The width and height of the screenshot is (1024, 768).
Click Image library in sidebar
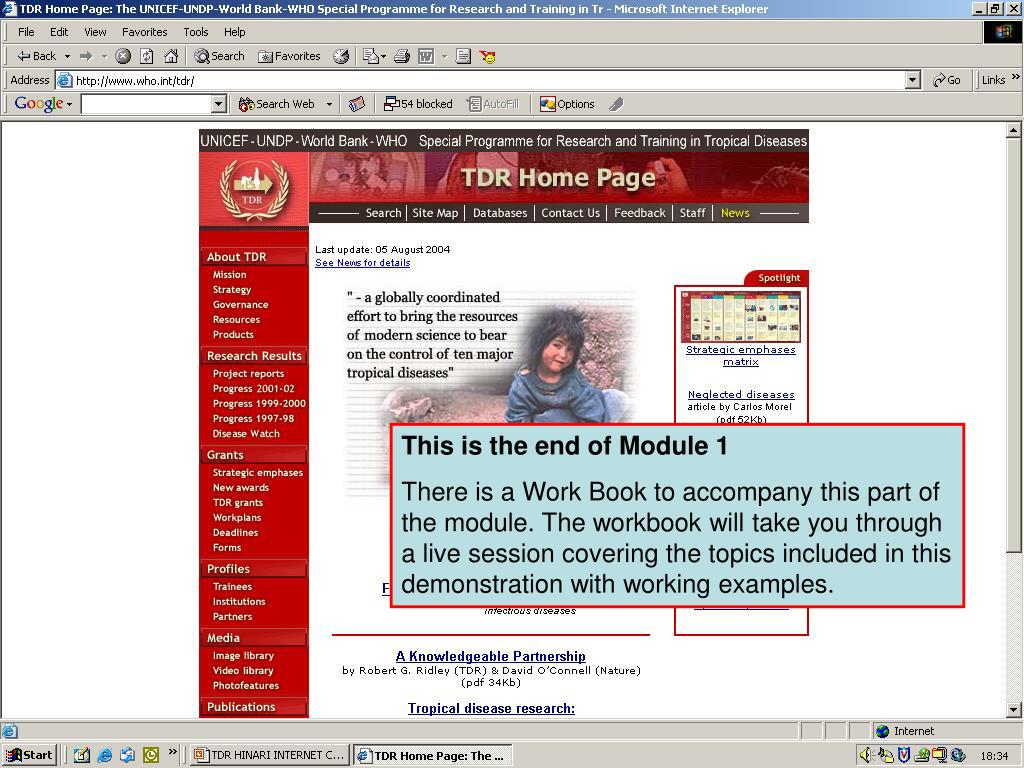[243, 656]
